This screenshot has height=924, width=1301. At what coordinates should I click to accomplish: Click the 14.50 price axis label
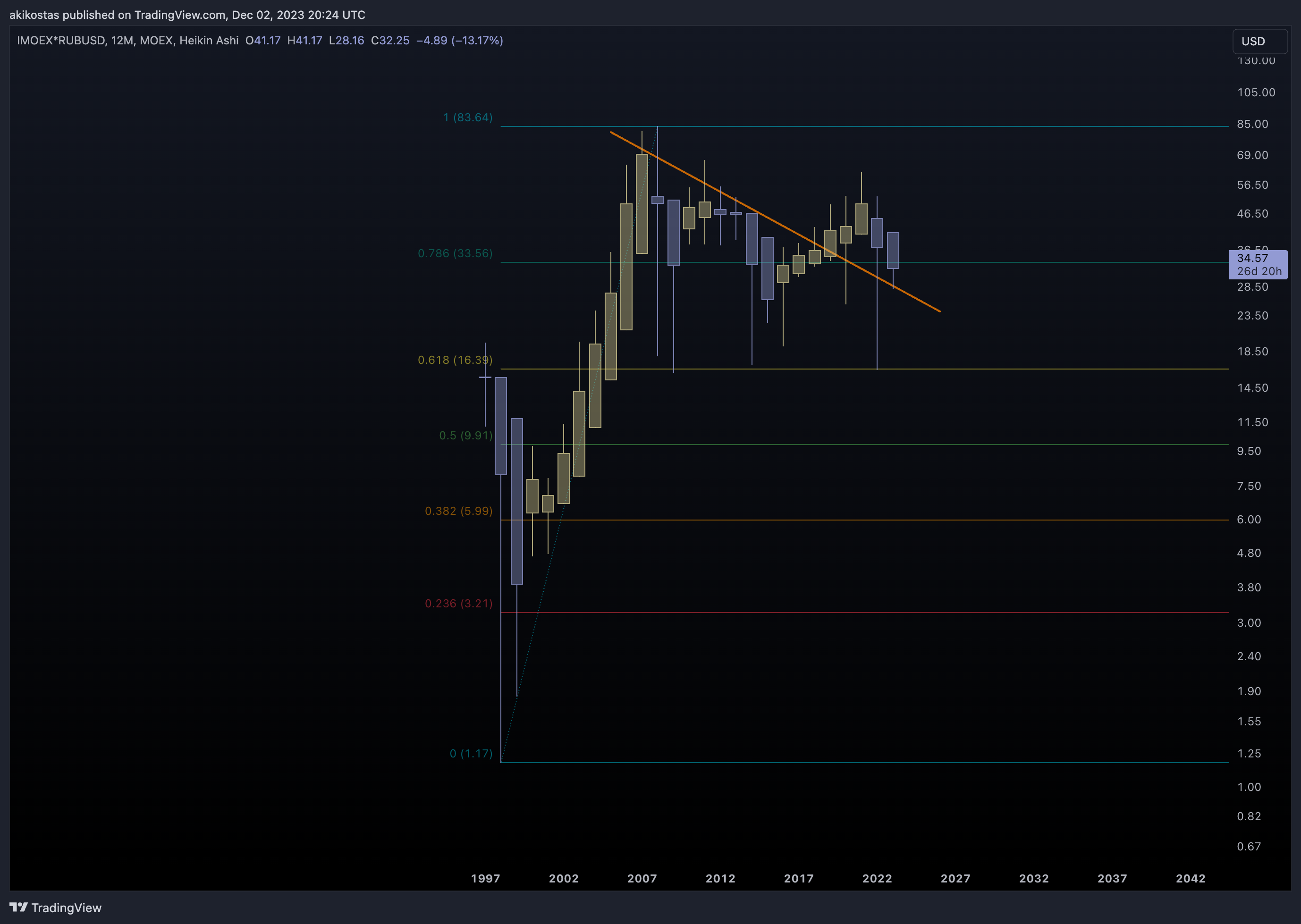[x=1253, y=387]
